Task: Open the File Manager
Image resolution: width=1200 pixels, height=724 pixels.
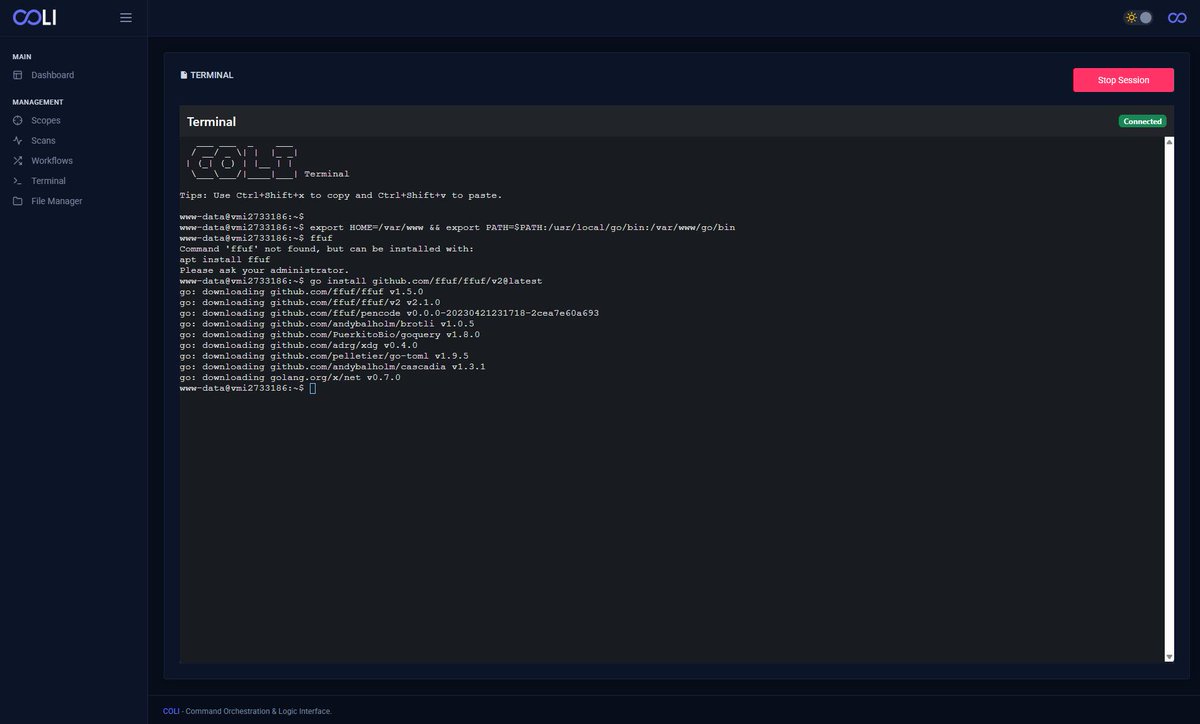Action: [56, 201]
